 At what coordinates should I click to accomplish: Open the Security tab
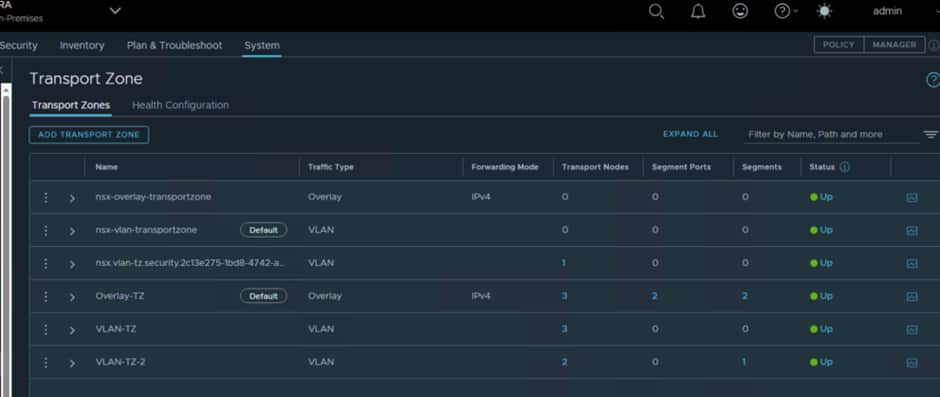tap(19, 46)
